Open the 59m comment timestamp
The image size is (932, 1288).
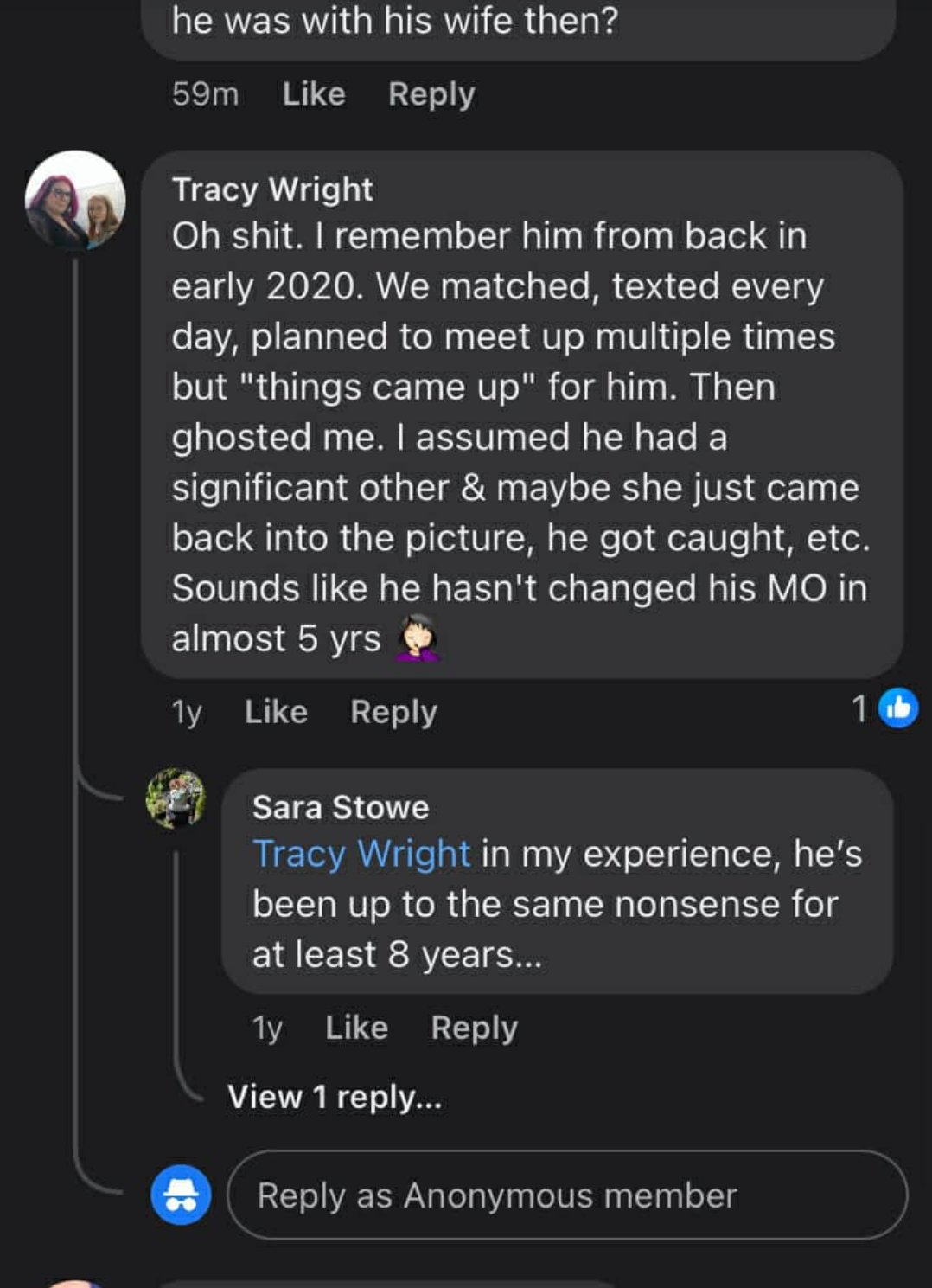tap(205, 93)
